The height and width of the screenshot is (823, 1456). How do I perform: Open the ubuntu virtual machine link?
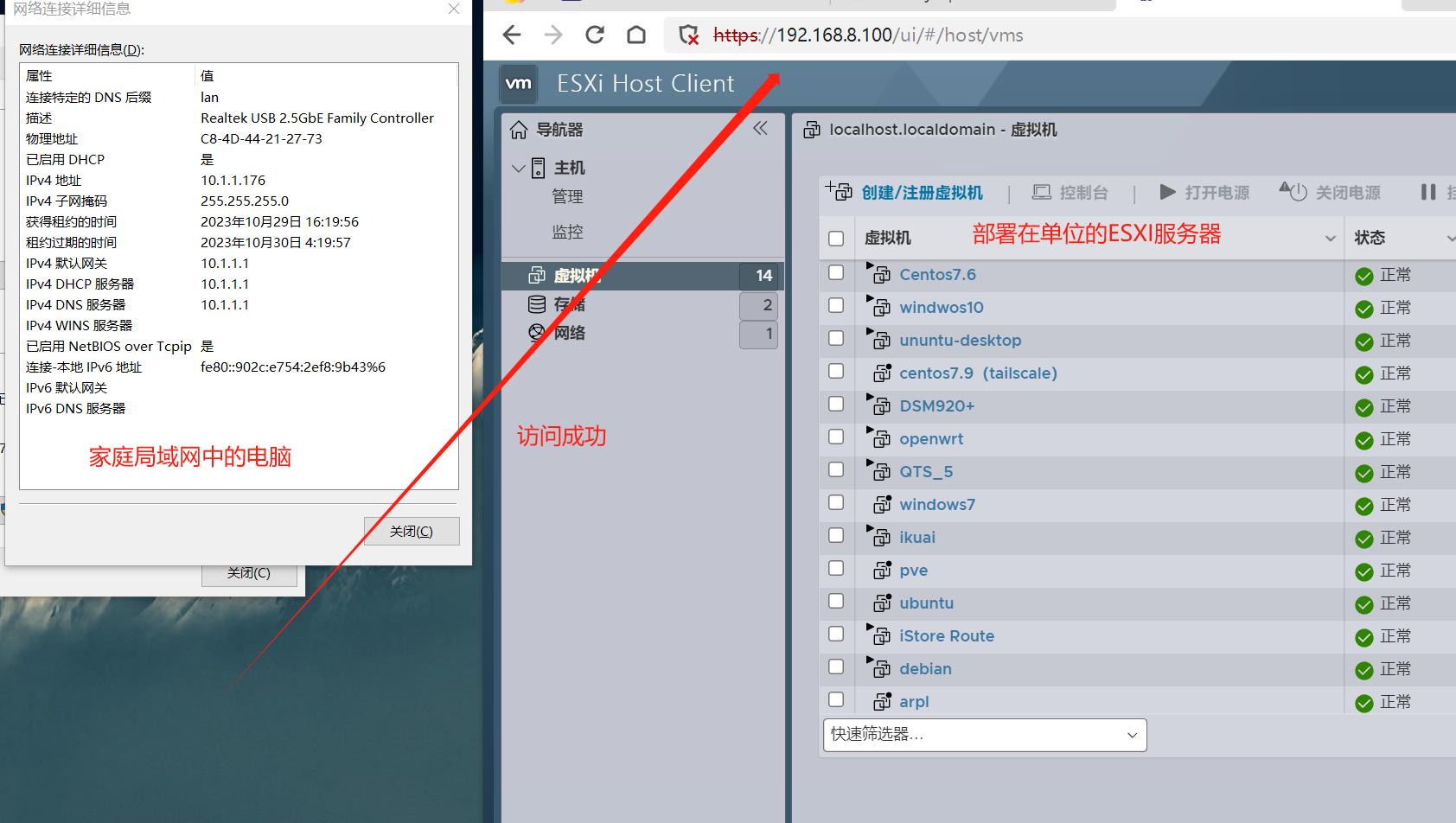[x=926, y=603]
